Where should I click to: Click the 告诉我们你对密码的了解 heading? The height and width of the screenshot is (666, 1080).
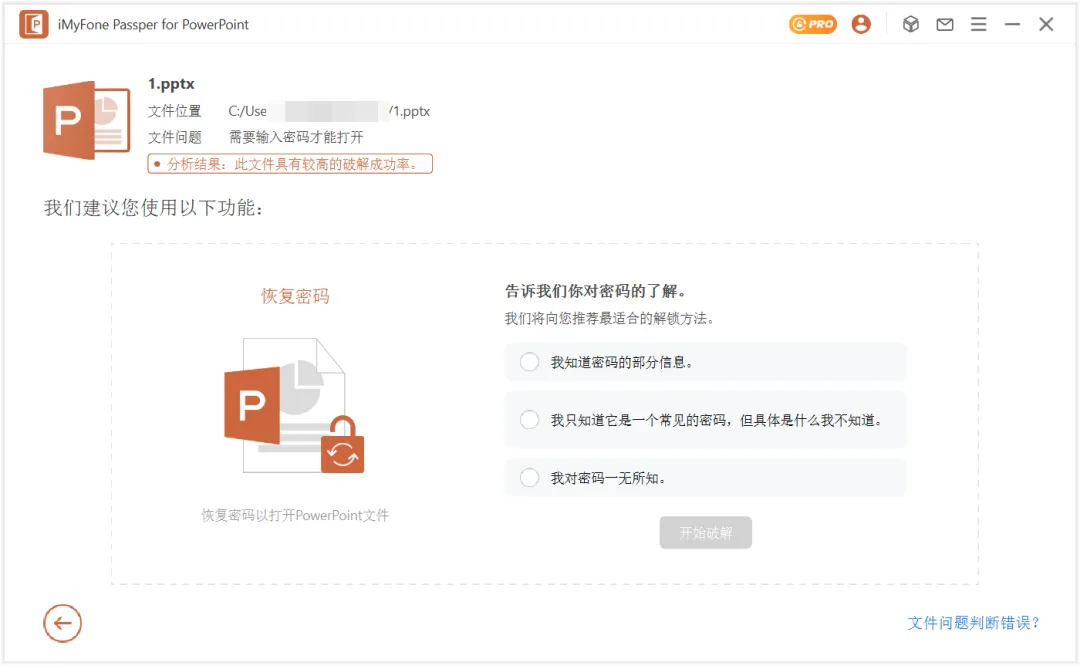596,291
